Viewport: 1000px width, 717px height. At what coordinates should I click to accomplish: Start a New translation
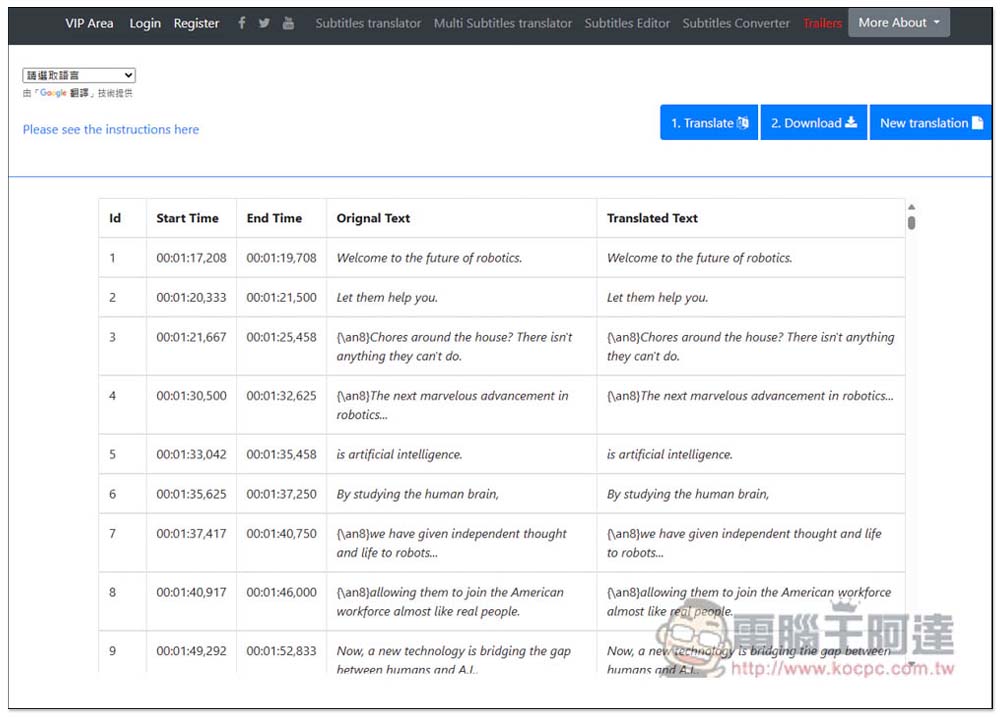(930, 122)
